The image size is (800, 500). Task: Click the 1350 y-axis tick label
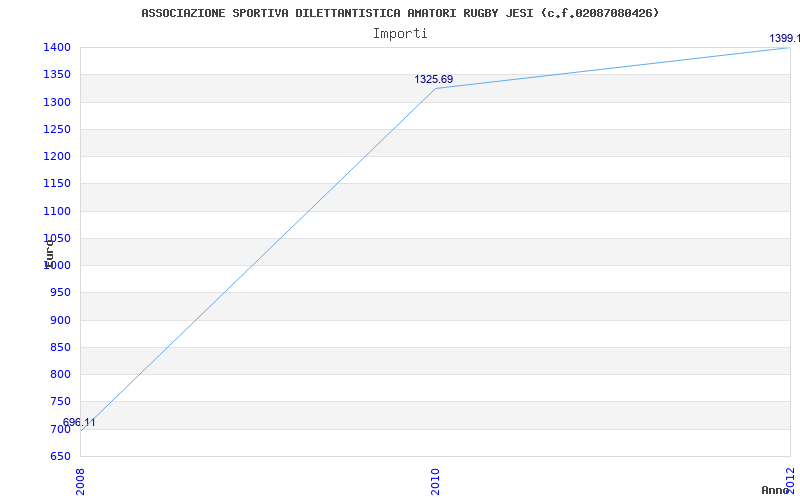pos(57,75)
